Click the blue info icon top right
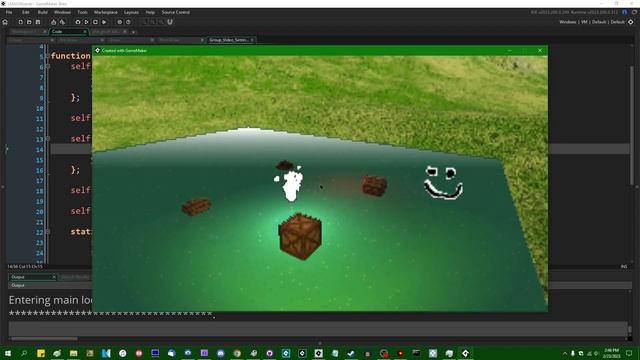Viewport: 640px width, 360px height. (624, 12)
